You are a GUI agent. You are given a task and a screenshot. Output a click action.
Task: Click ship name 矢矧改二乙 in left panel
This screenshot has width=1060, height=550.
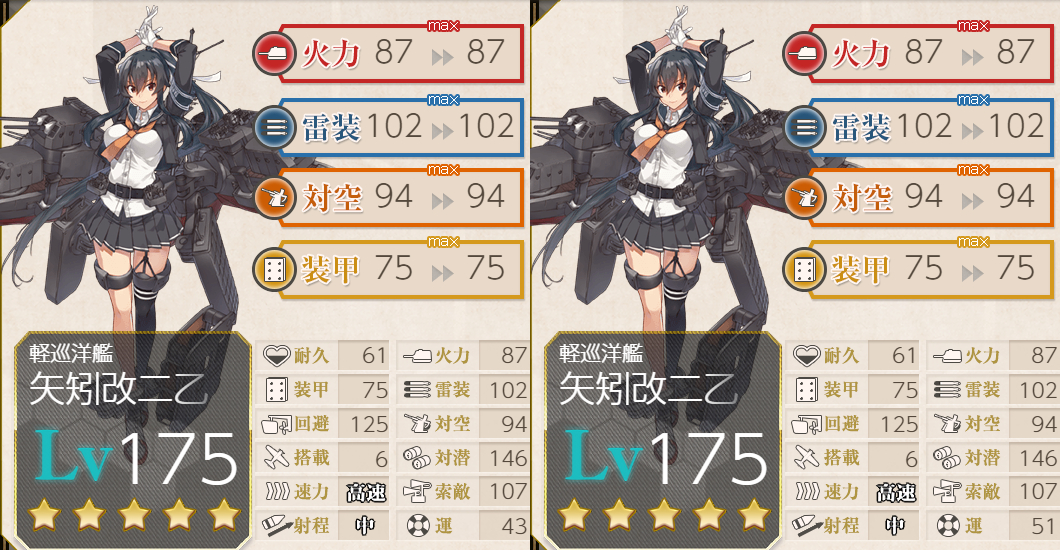[x=119, y=389]
